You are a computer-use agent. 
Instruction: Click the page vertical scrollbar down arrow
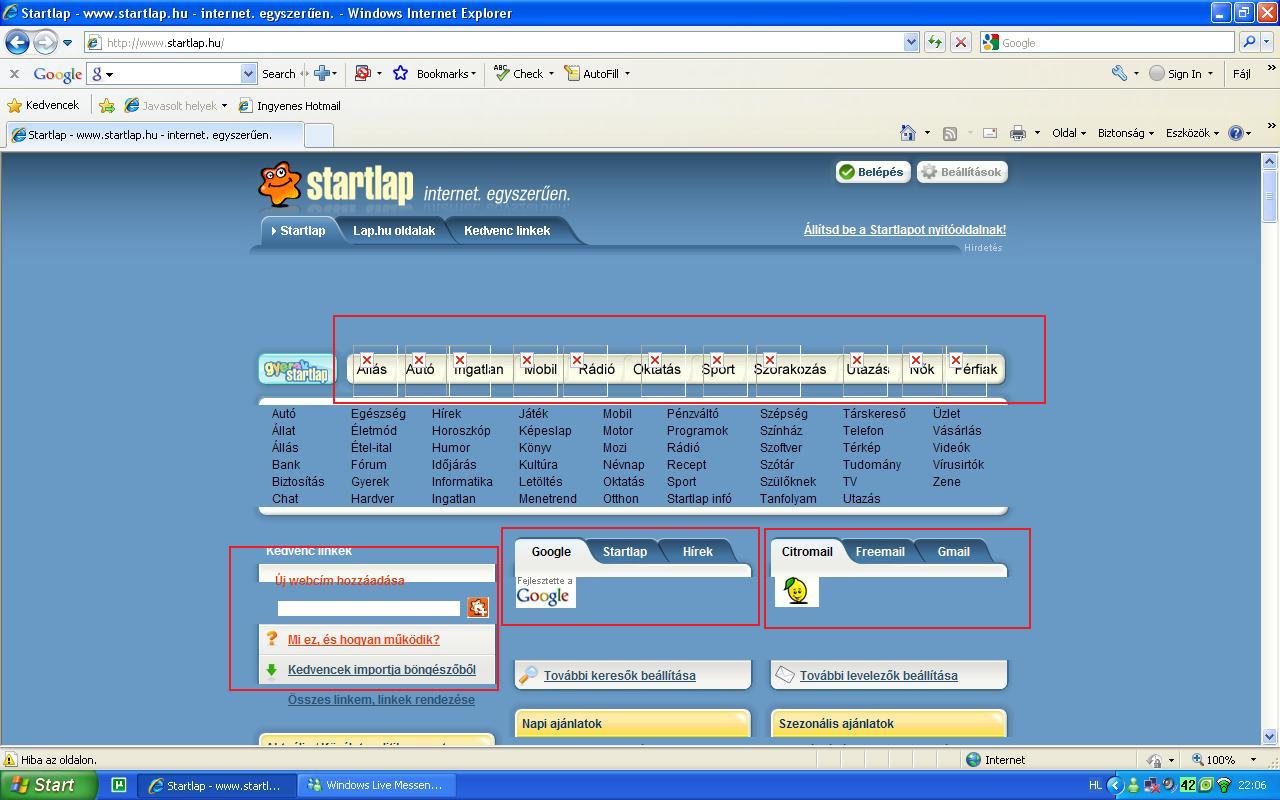point(1270,737)
